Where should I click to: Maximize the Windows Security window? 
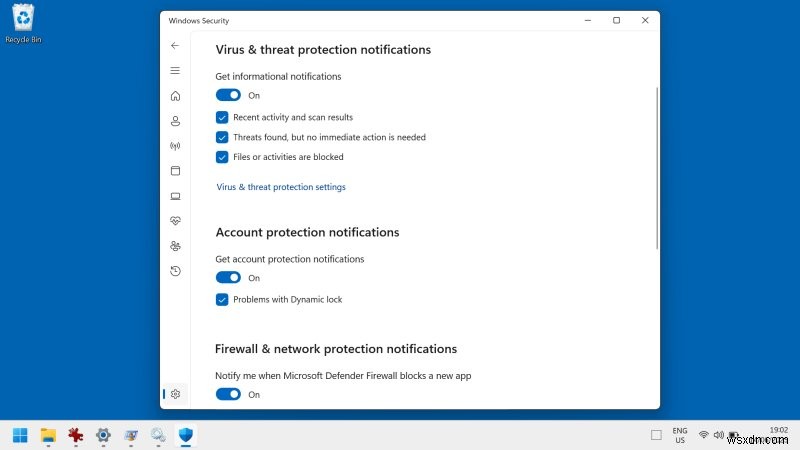(616, 20)
